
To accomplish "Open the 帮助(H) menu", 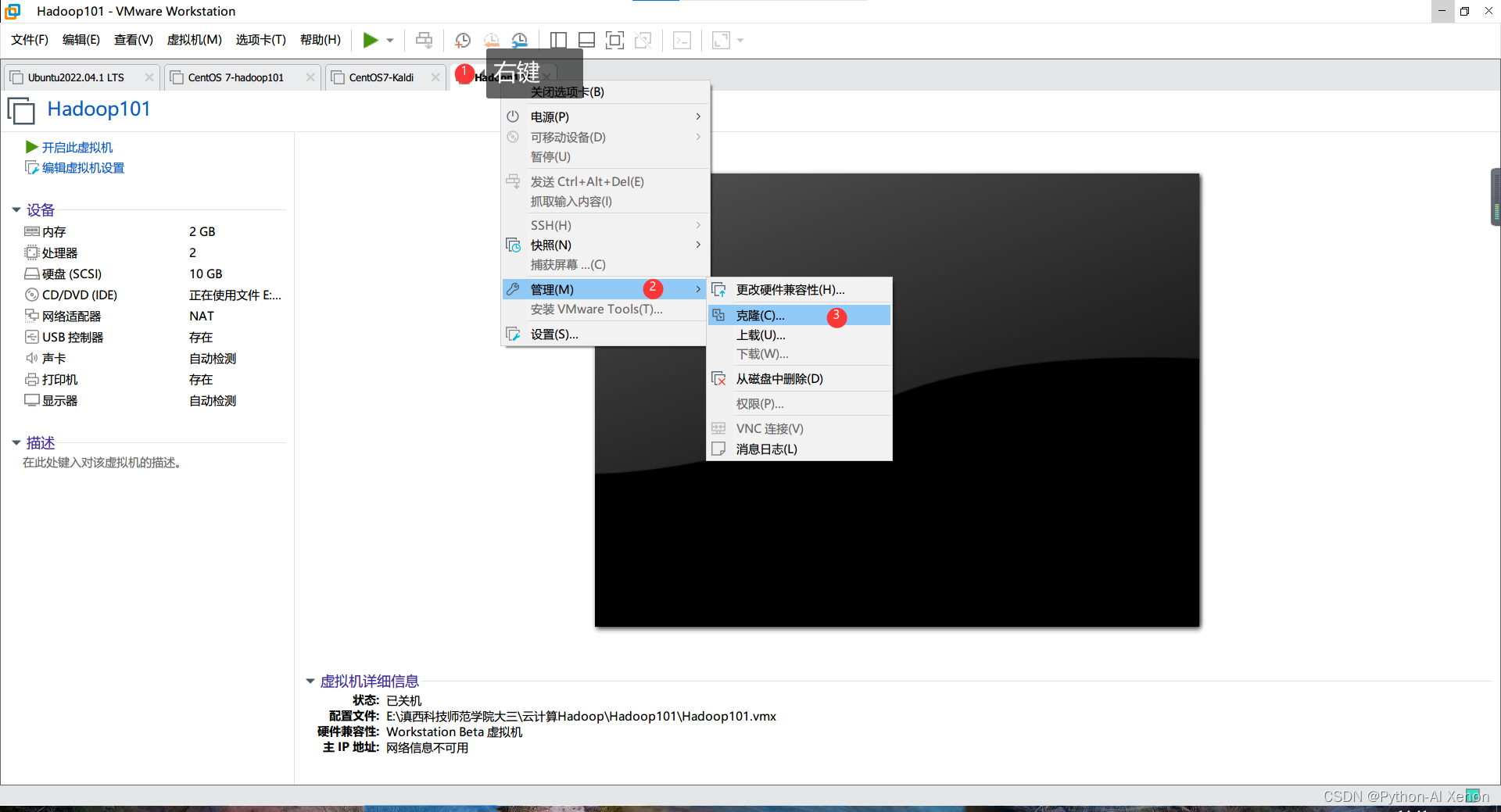I will (x=321, y=40).
